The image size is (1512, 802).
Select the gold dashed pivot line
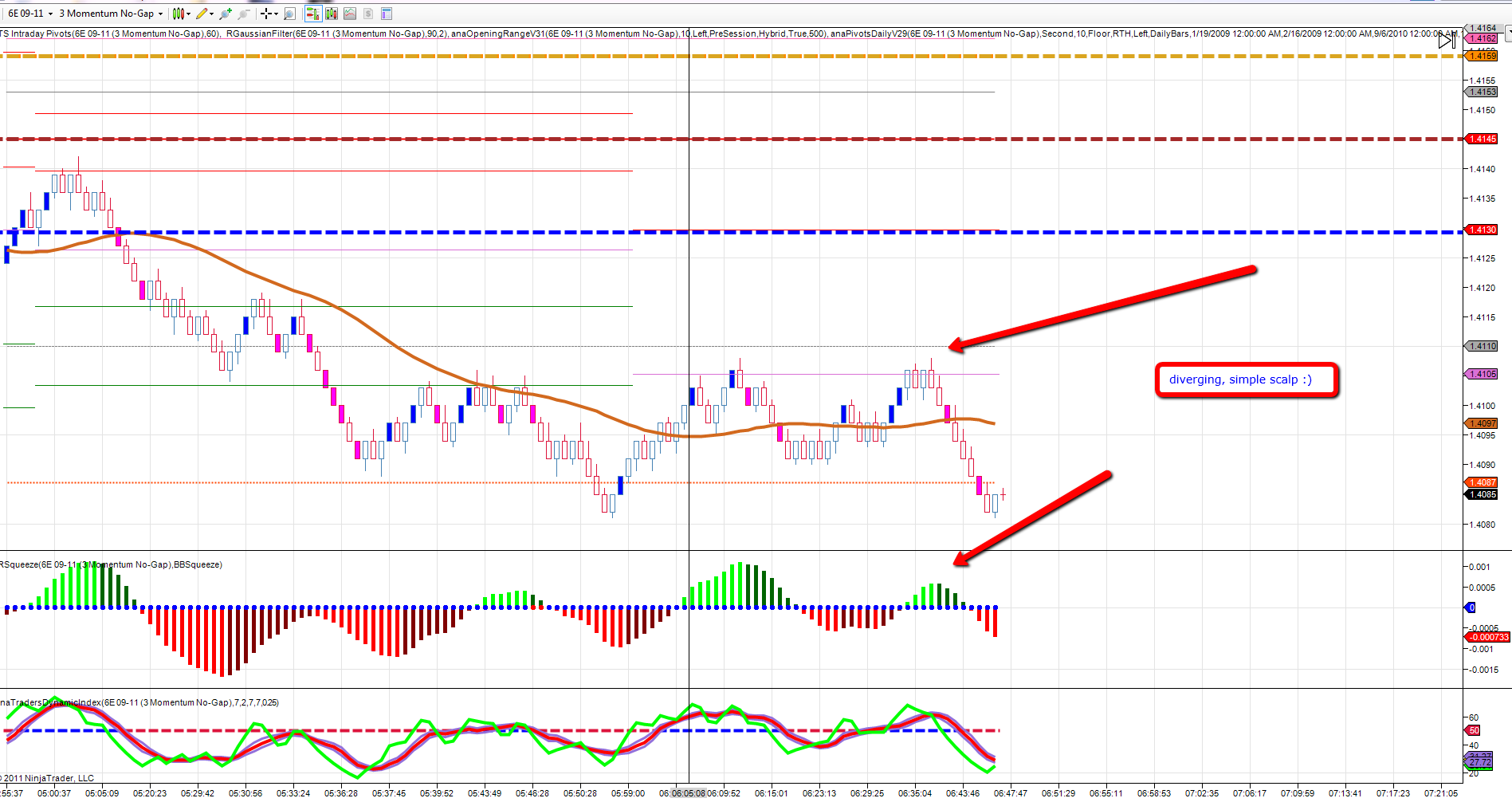732,56
